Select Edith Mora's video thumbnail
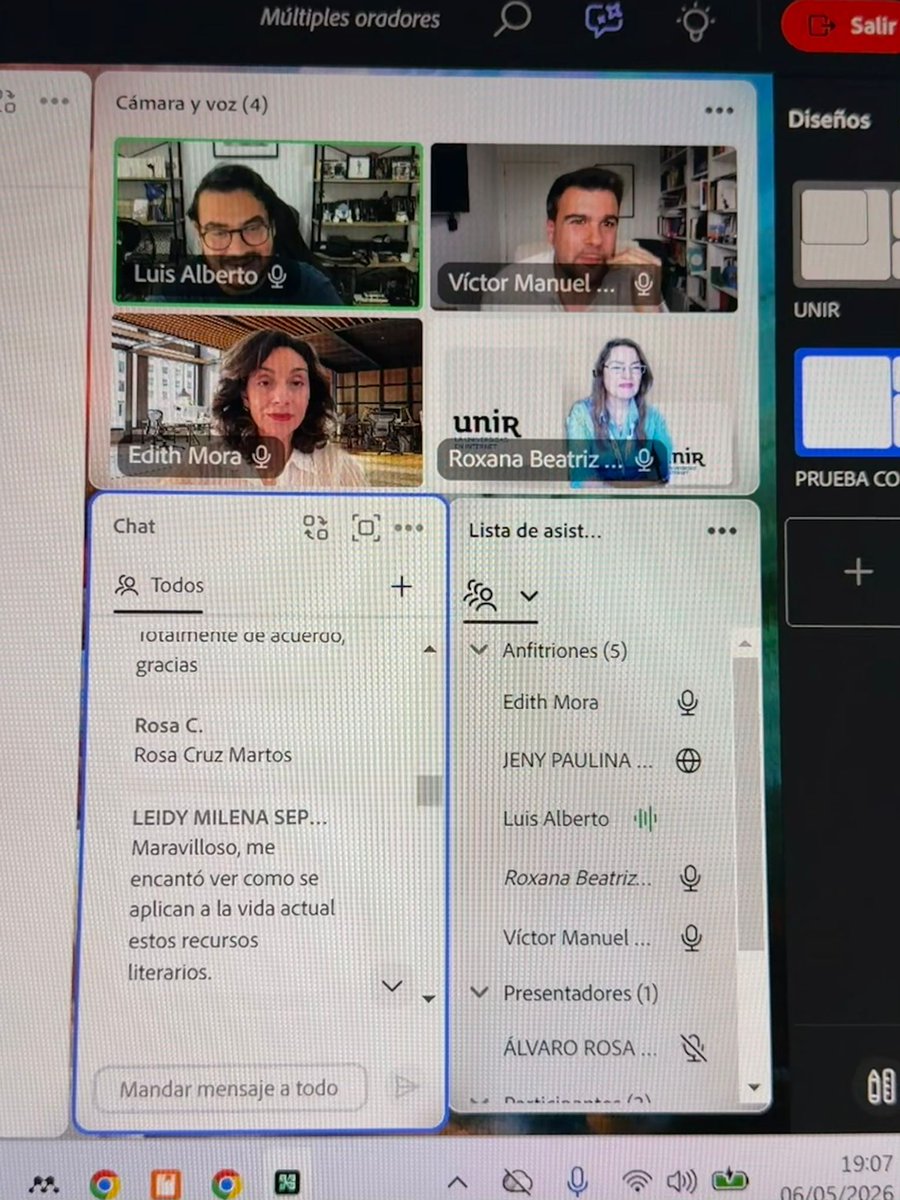This screenshot has height=1200, width=900. point(266,400)
